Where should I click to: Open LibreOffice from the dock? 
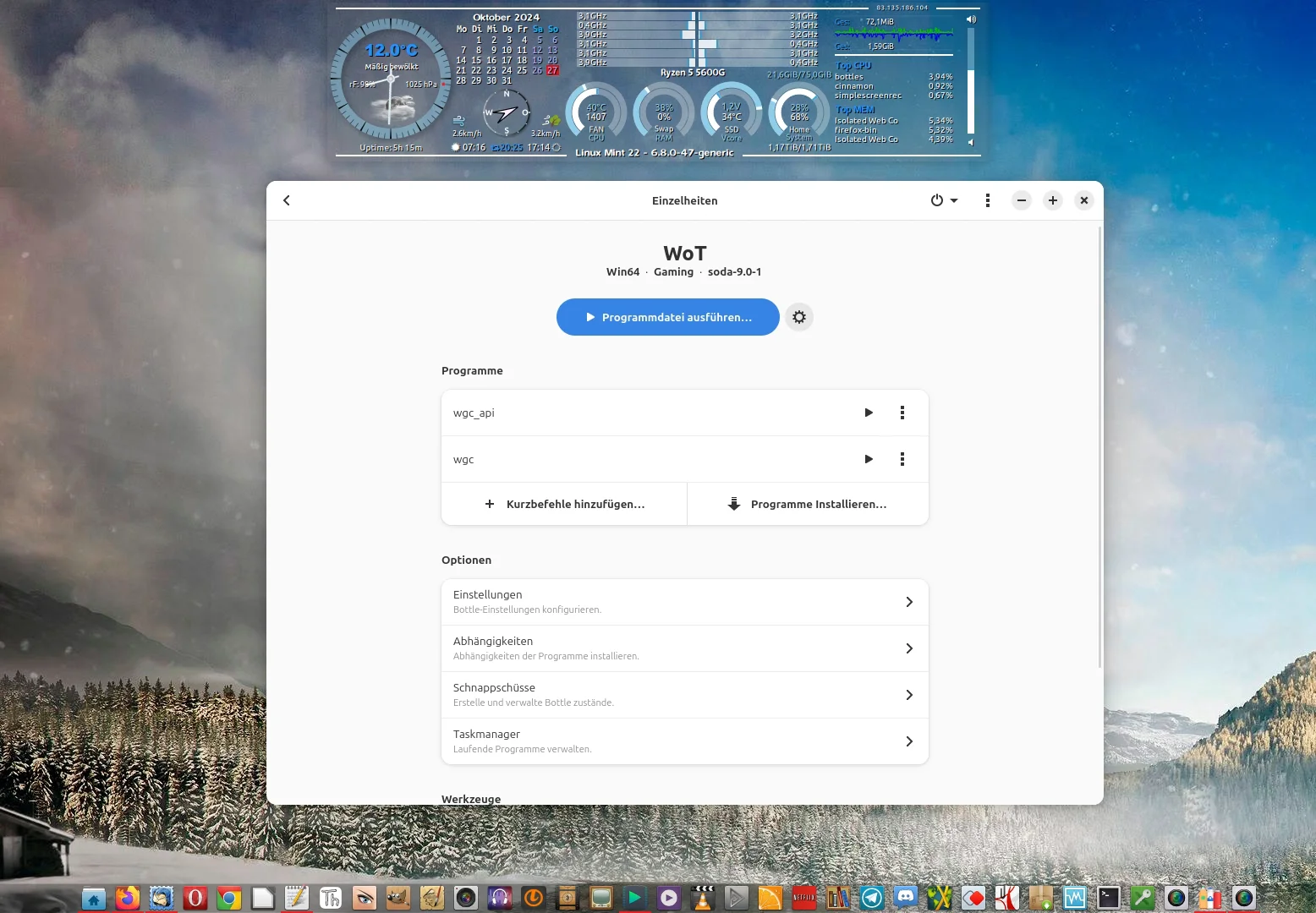263,898
